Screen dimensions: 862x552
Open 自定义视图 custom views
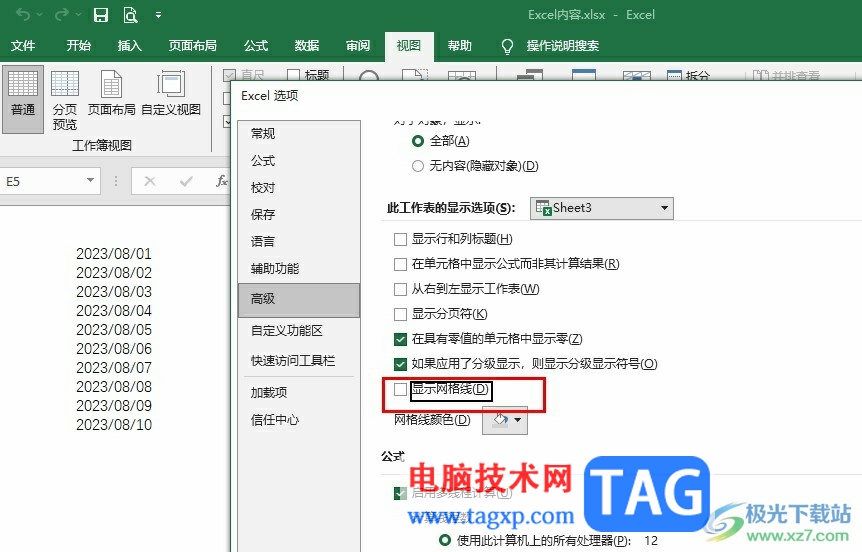pyautogui.click(x=171, y=93)
